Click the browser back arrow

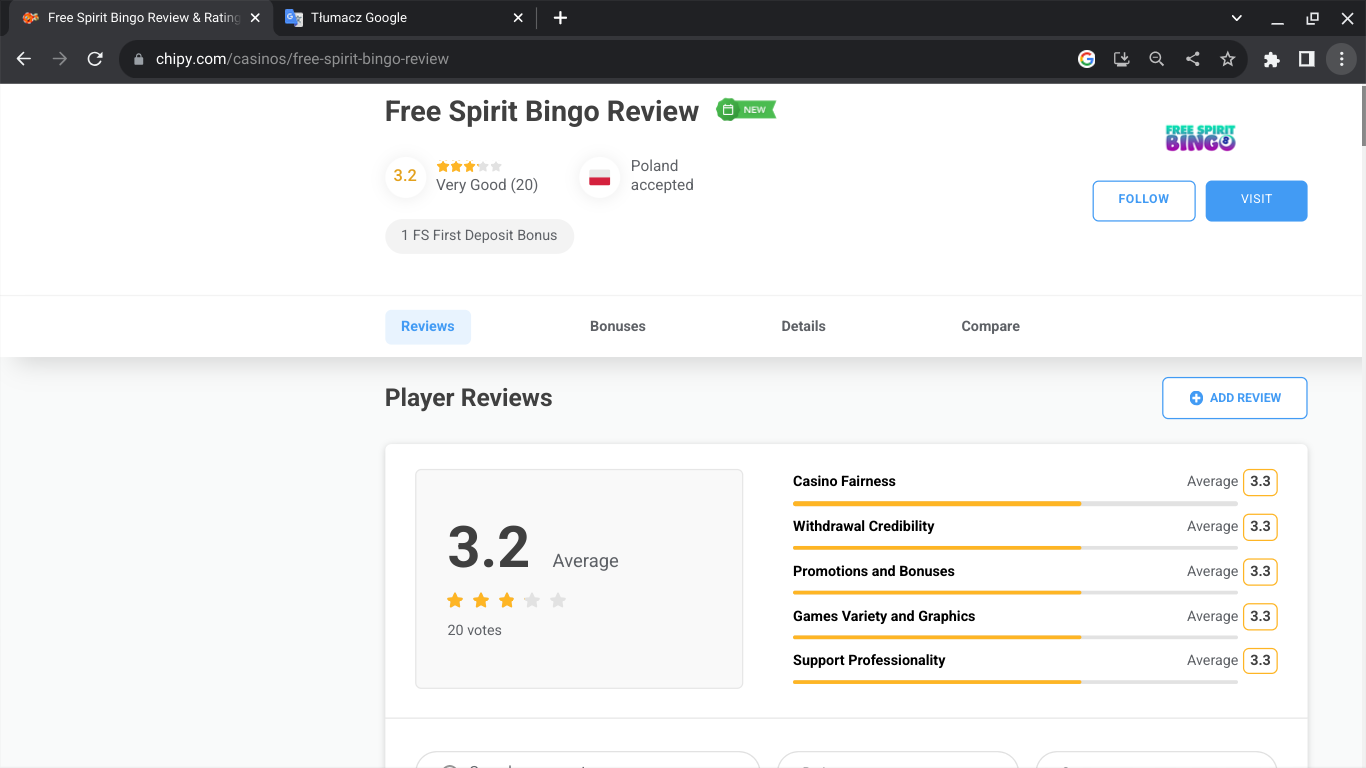pos(24,59)
